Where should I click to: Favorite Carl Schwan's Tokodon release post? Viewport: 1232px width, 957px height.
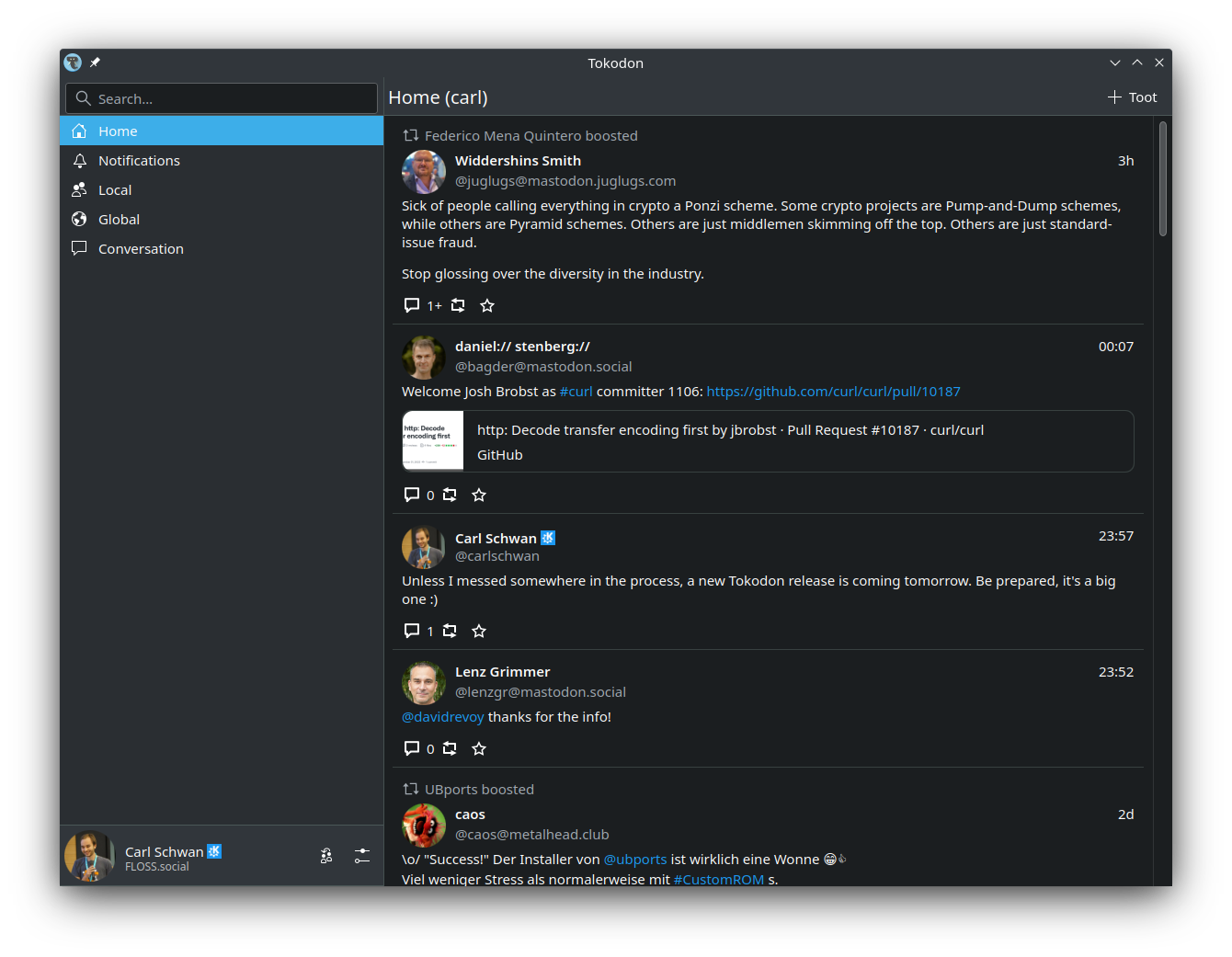[x=479, y=631]
